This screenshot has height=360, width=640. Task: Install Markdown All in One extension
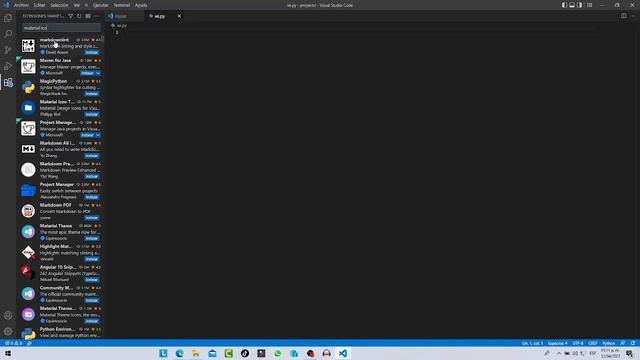click(x=92, y=156)
